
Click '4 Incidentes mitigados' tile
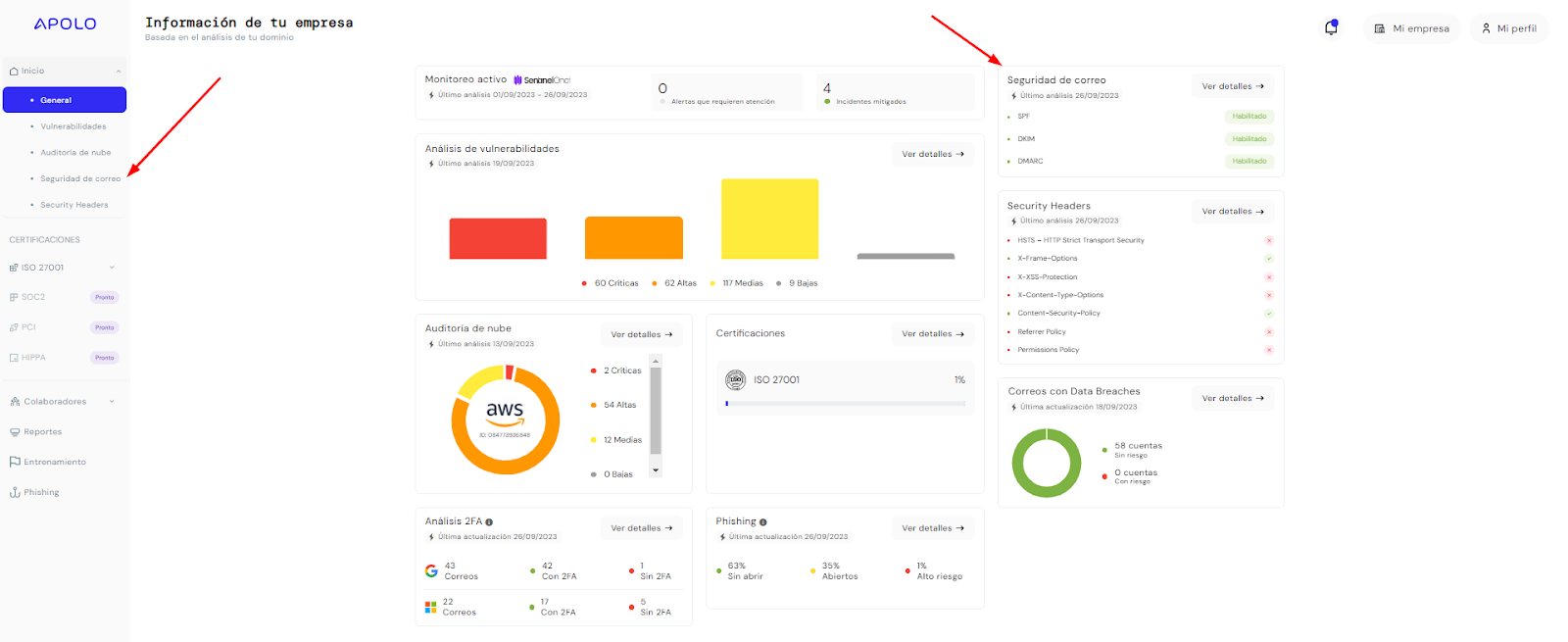[x=895, y=93]
